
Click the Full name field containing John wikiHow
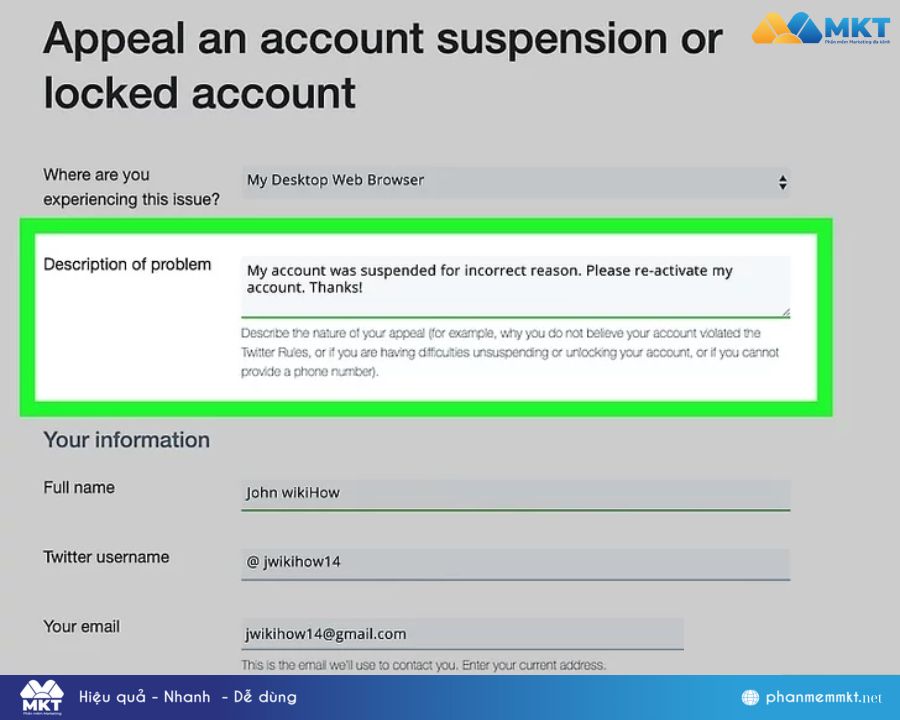tap(515, 493)
